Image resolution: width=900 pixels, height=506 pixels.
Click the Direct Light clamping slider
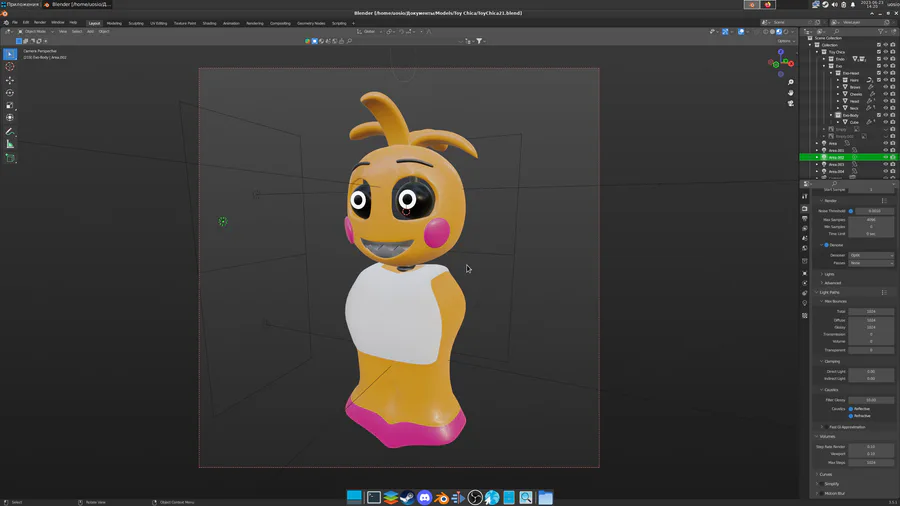[x=871, y=372]
